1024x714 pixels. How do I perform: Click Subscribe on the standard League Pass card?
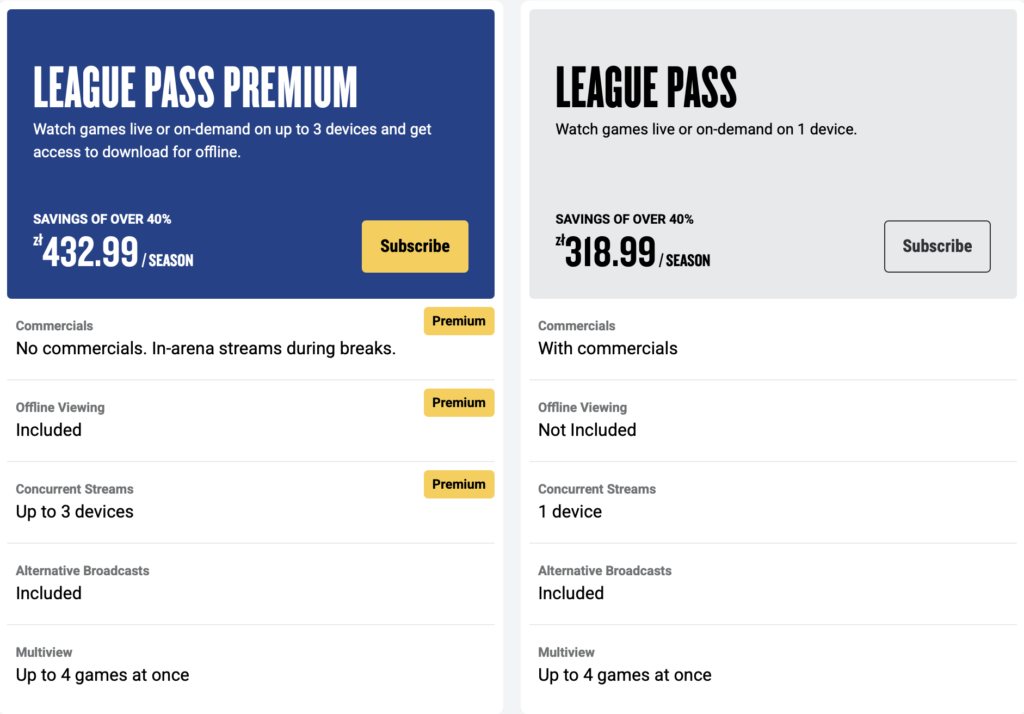(937, 246)
